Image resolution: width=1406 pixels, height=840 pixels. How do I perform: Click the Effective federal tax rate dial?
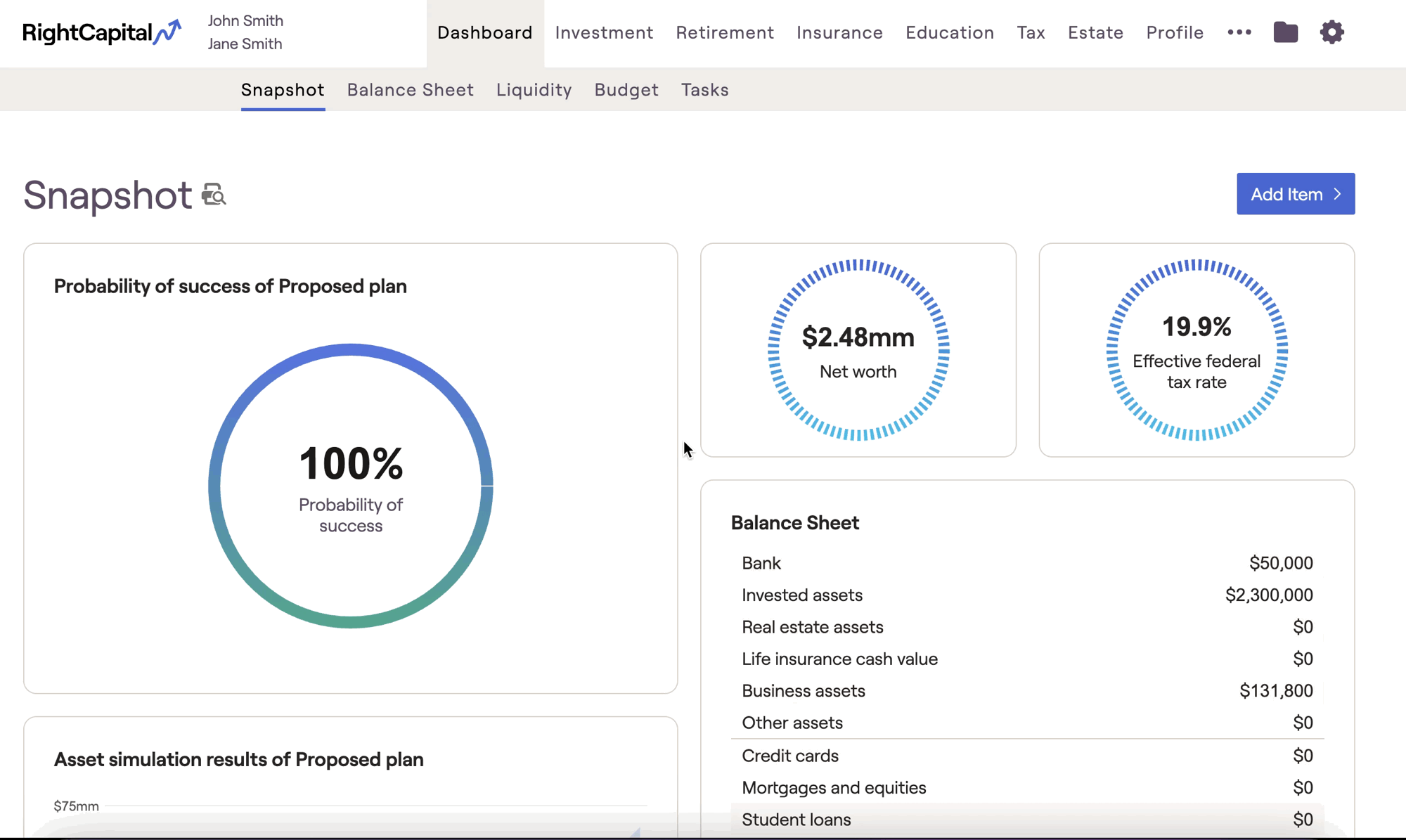(1197, 350)
